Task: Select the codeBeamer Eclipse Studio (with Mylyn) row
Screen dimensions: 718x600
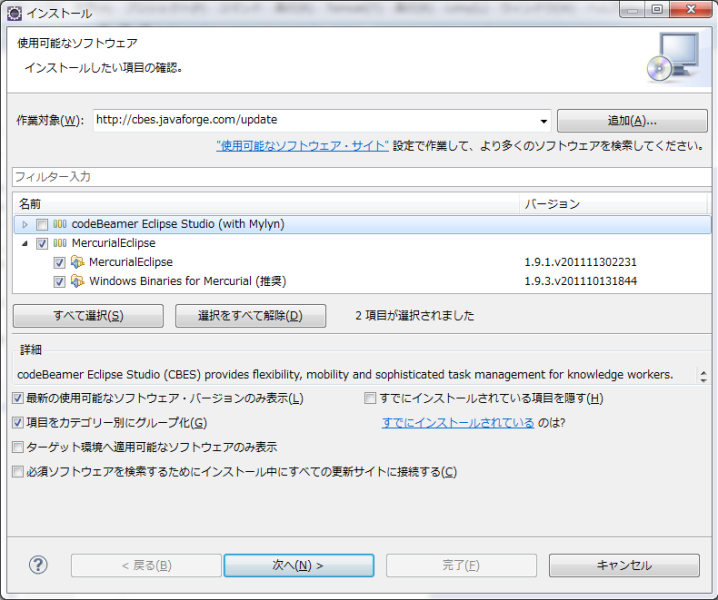Action: pyautogui.click(x=362, y=224)
